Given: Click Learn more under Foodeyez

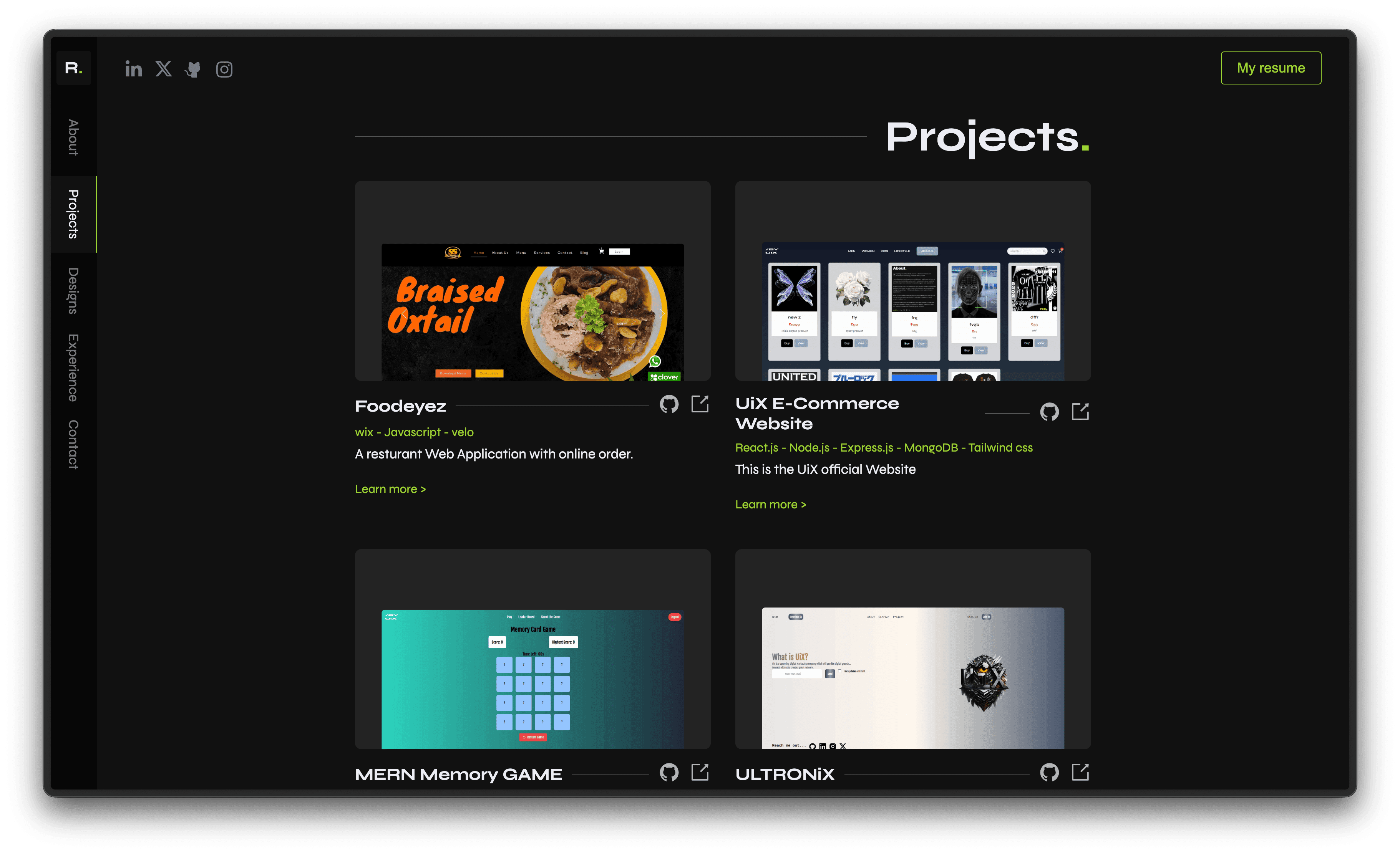Looking at the screenshot, I should pyautogui.click(x=390, y=490).
